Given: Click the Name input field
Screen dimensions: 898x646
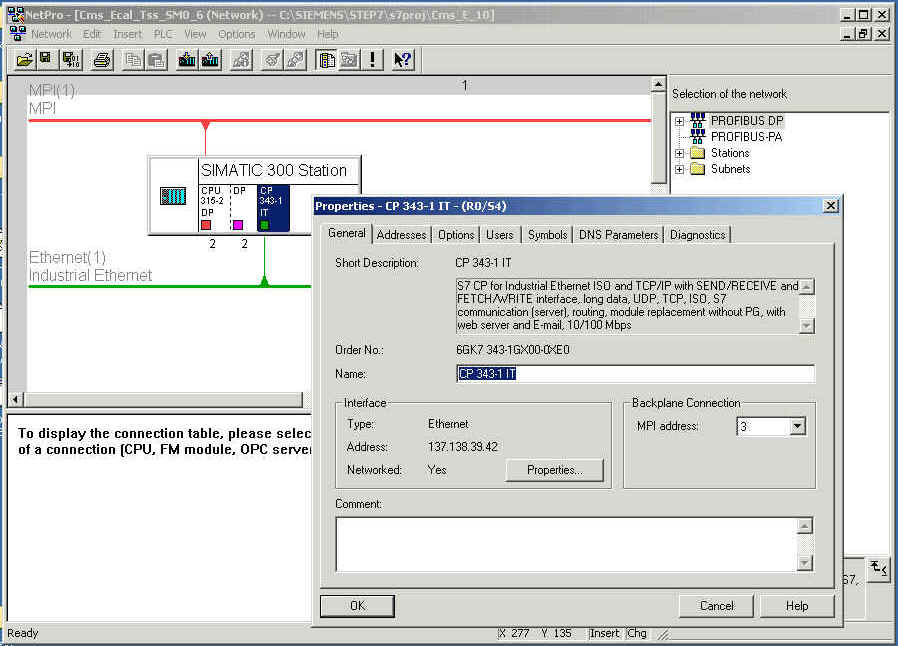Looking at the screenshot, I should pyautogui.click(x=635, y=374).
